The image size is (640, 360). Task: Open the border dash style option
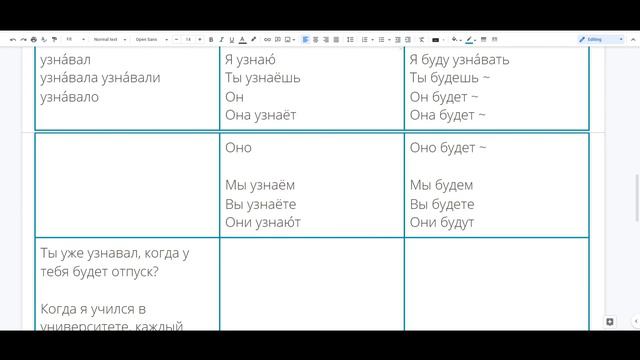pyautogui.click(x=494, y=40)
